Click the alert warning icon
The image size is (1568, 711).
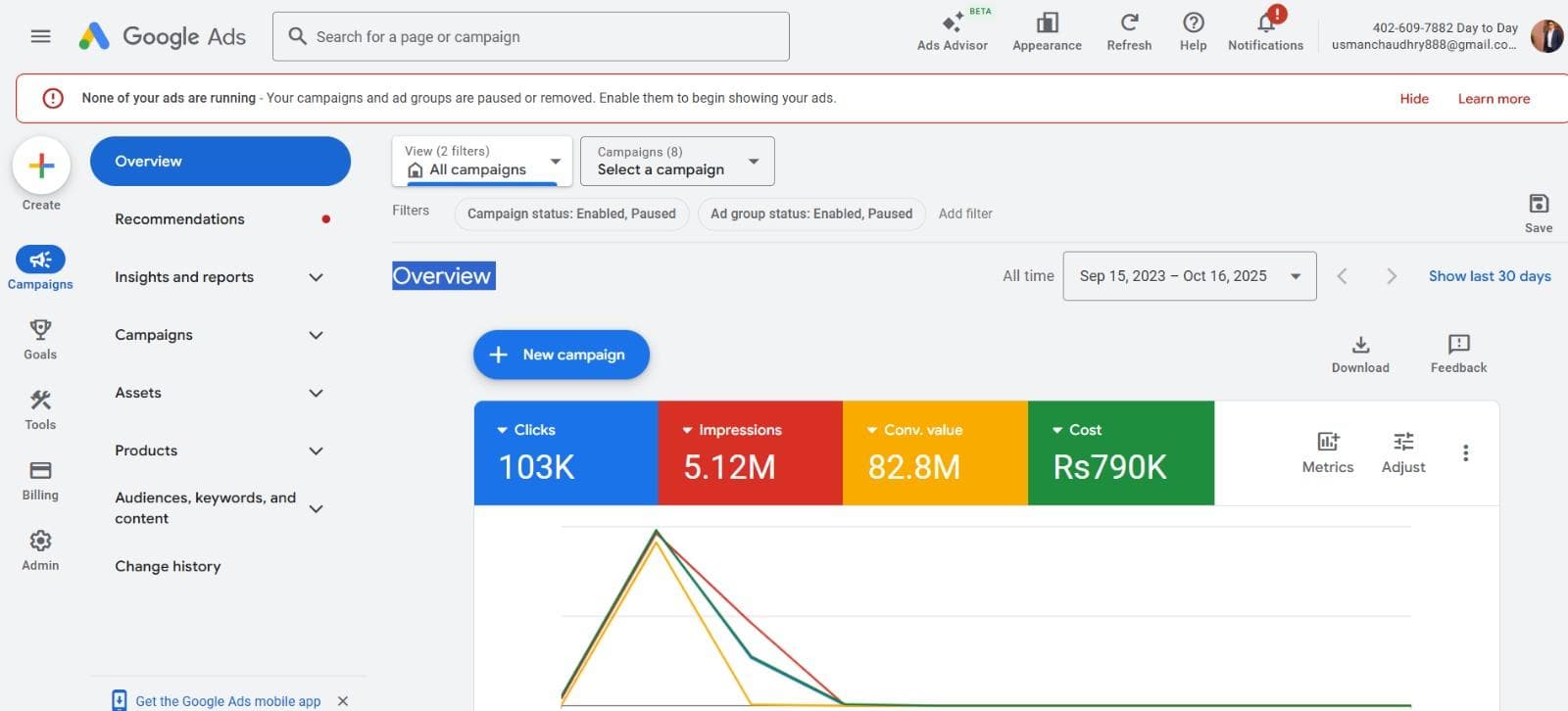(x=53, y=98)
